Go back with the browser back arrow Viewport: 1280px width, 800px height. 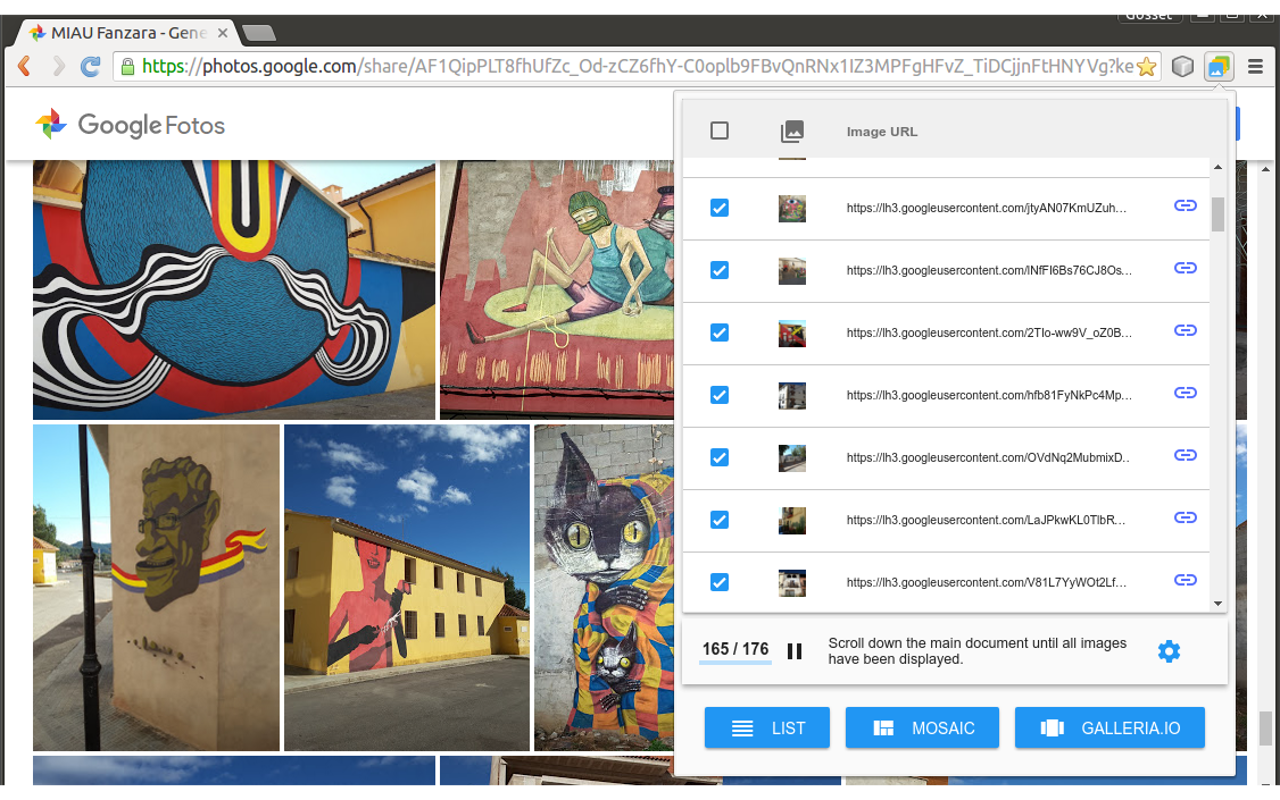[24, 67]
